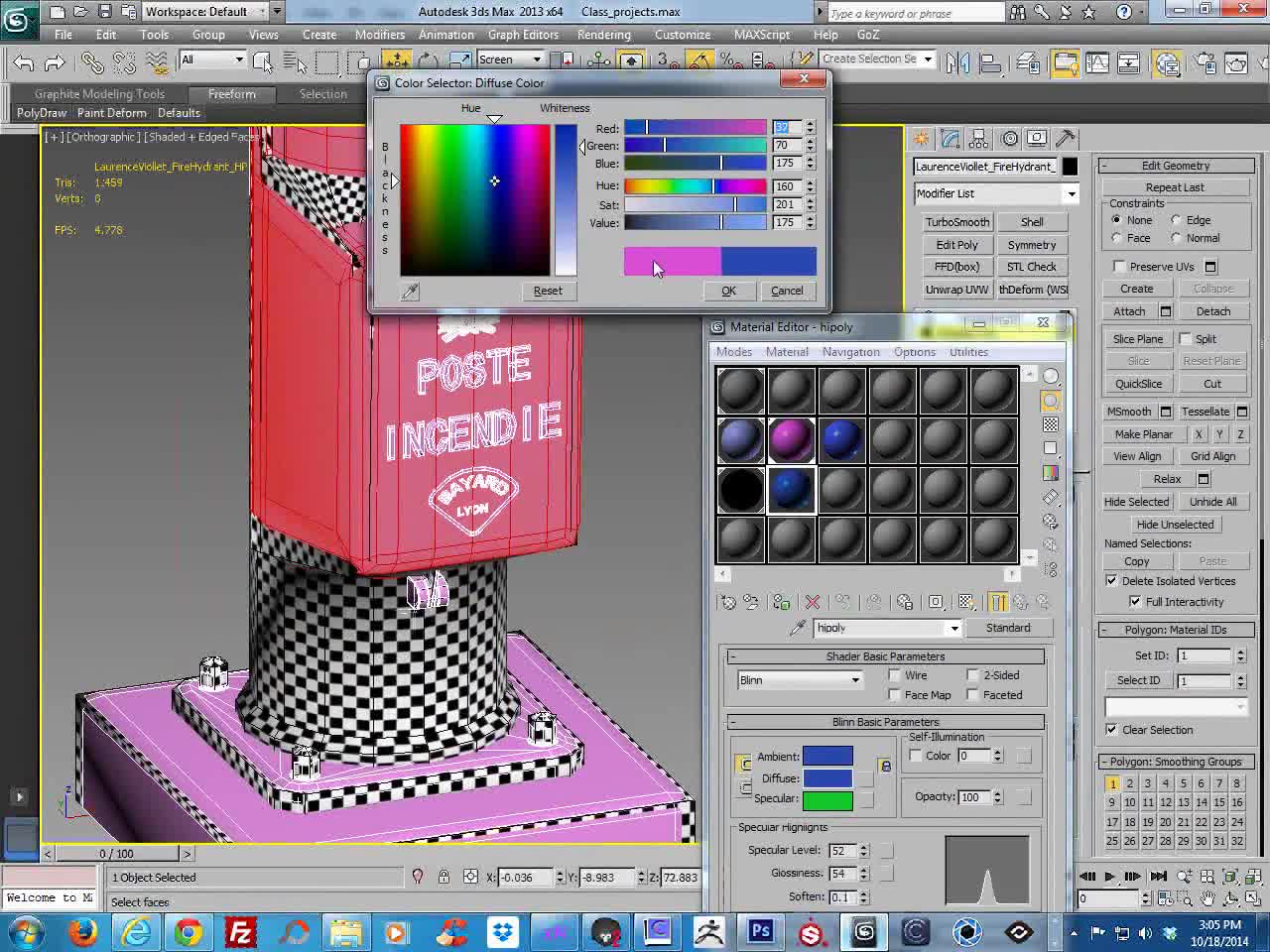Click Pick Material from Object eyedropper
Viewport: 1270px width, 952px height.
pyautogui.click(x=798, y=628)
